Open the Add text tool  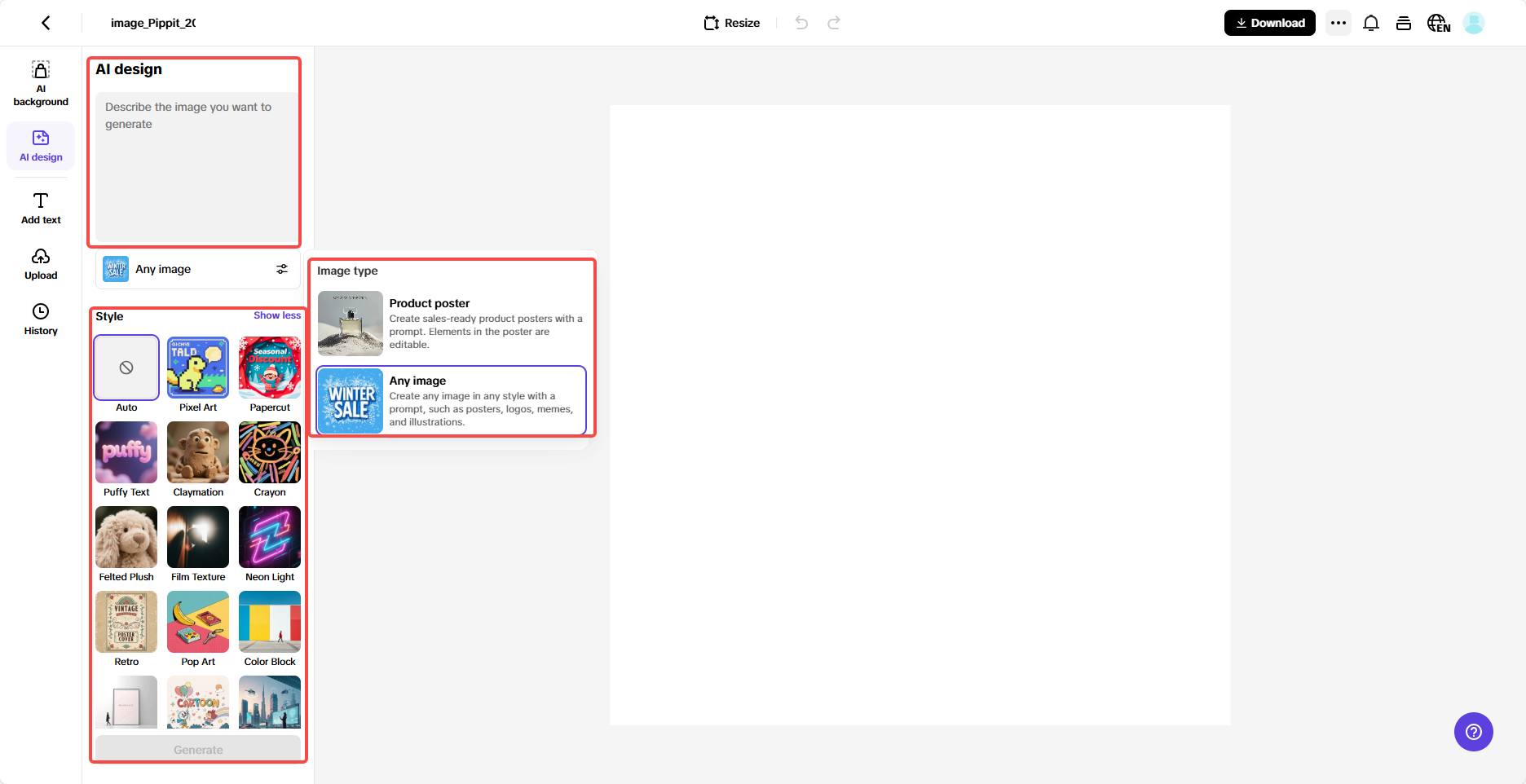[41, 208]
